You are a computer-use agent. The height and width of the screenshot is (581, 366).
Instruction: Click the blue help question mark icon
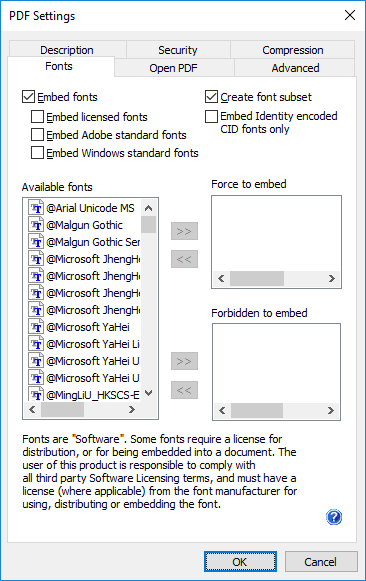click(334, 517)
